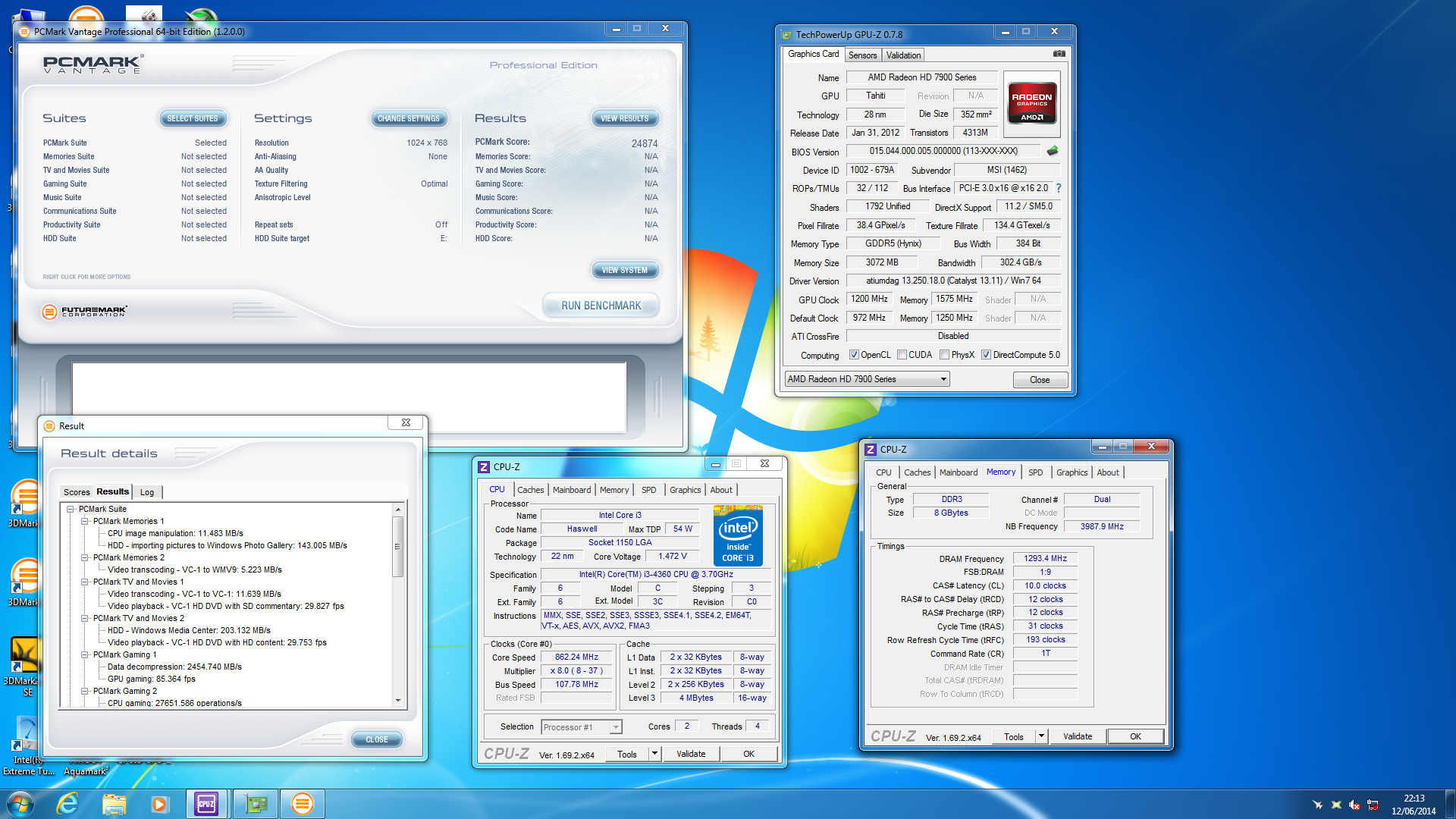
Task: Click the CPU-Z title bar icon of CPU tab window
Action: click(484, 466)
